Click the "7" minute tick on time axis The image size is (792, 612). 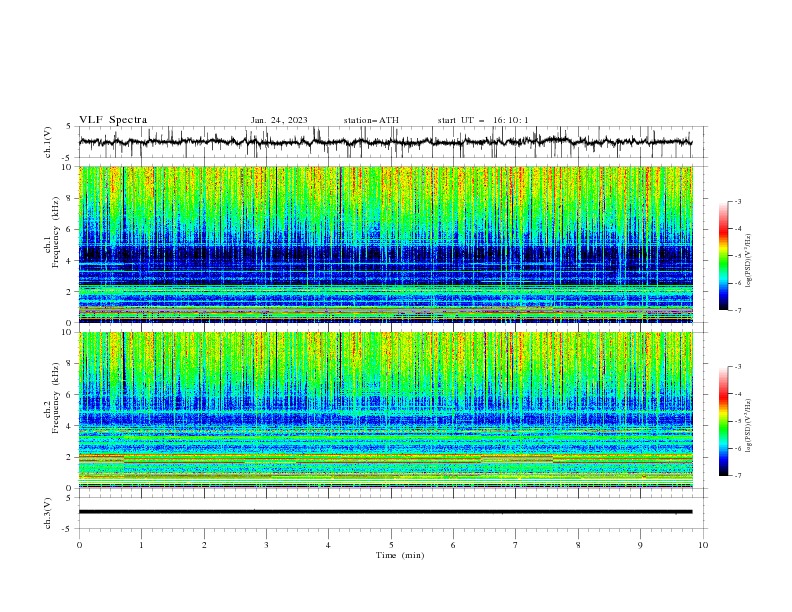(x=516, y=545)
